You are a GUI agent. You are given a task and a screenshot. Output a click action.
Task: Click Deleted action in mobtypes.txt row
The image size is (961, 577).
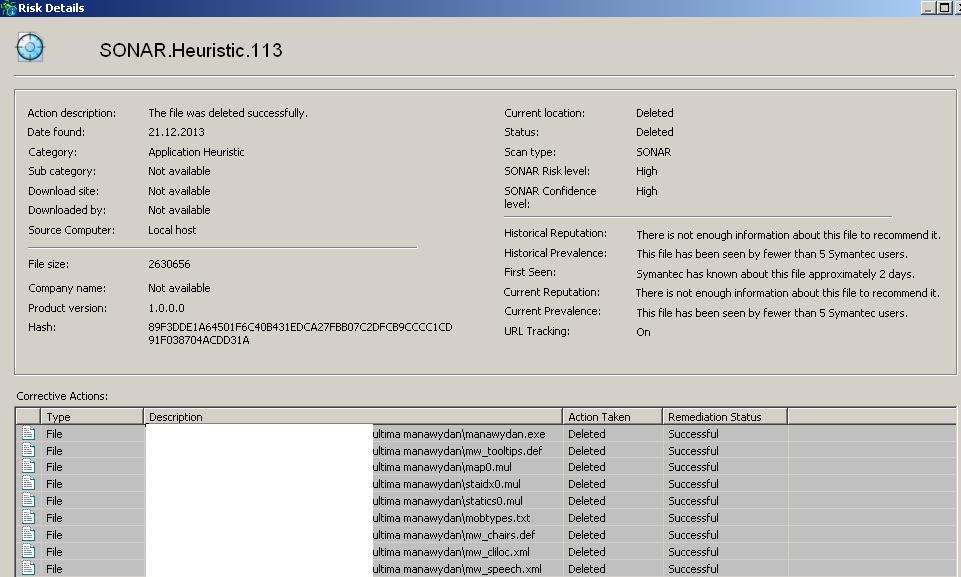[587, 518]
